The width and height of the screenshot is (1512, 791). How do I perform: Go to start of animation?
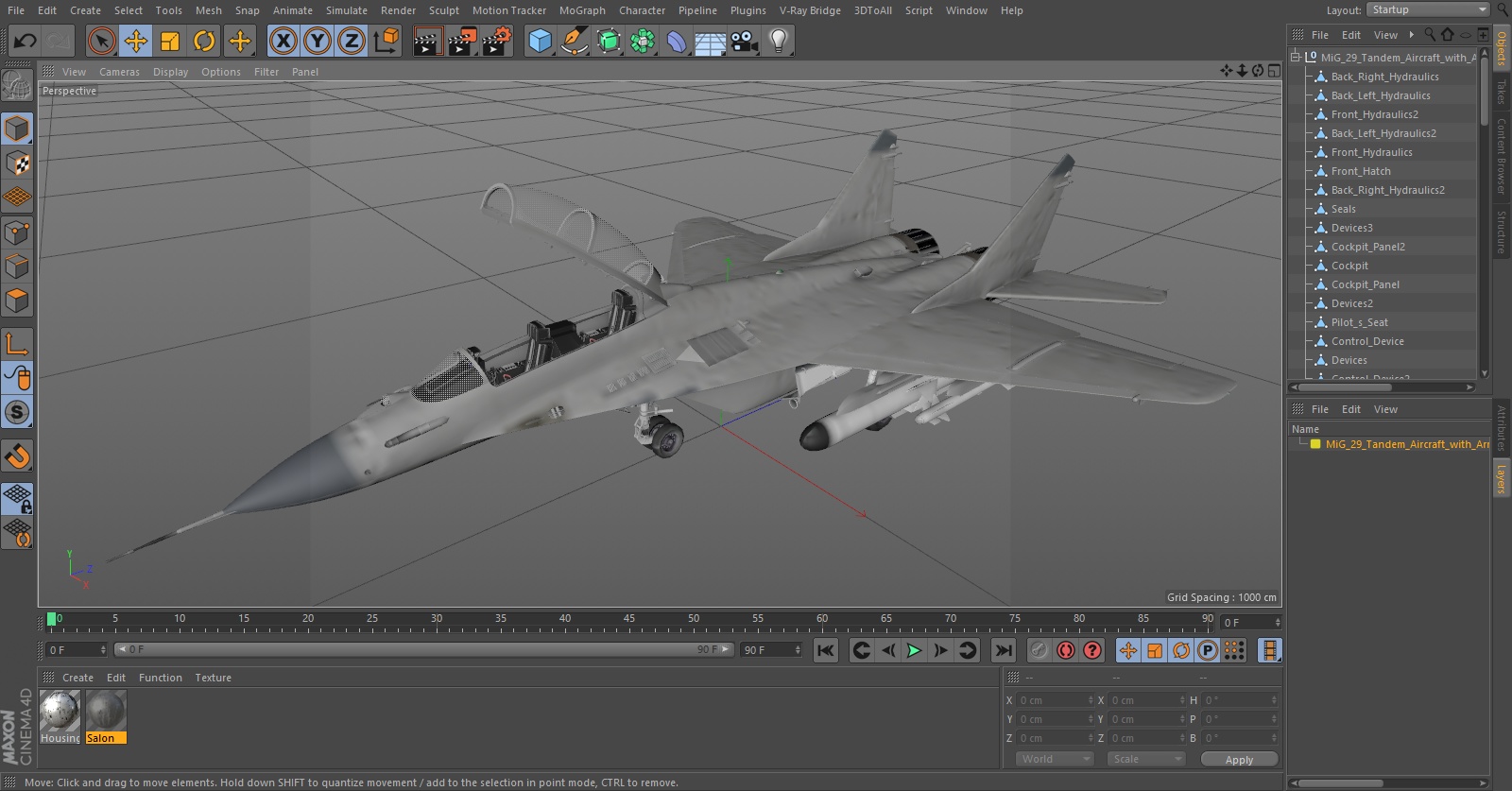(826, 650)
